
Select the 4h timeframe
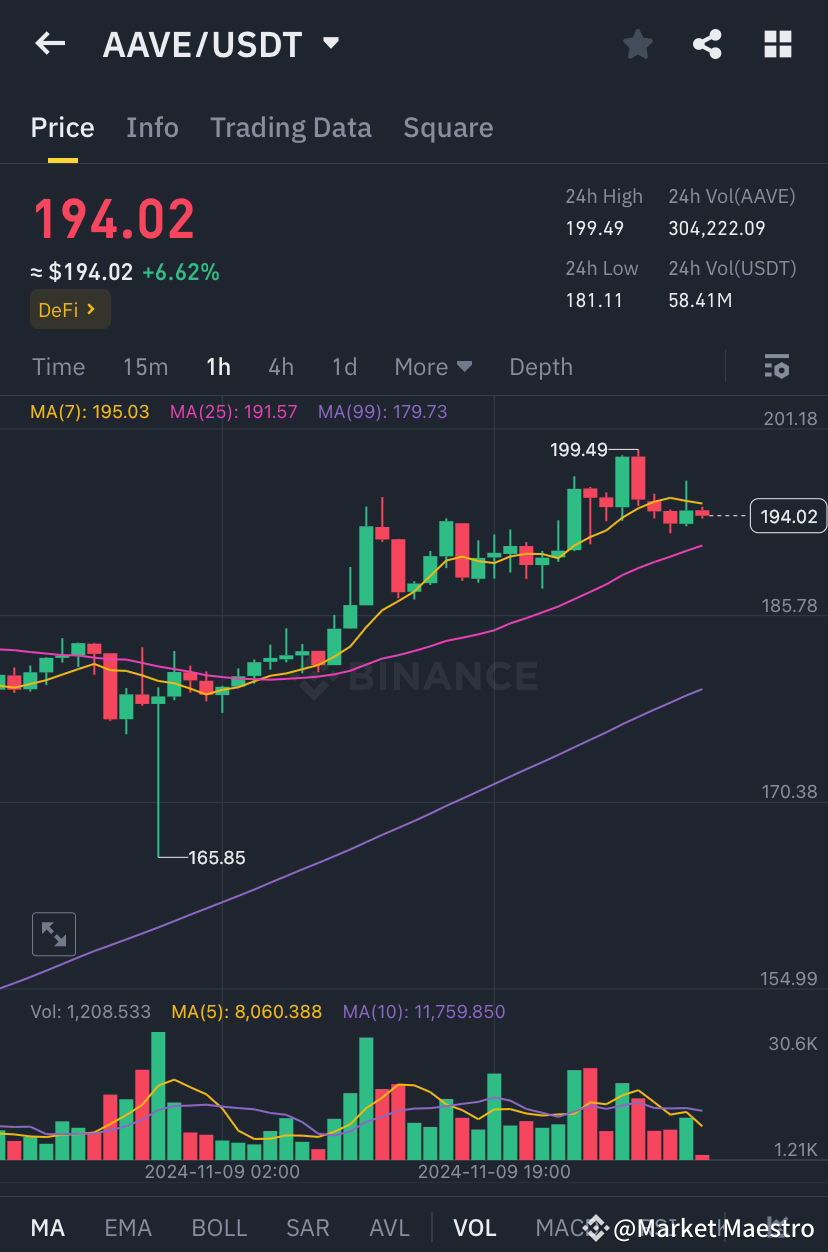pyautogui.click(x=280, y=367)
